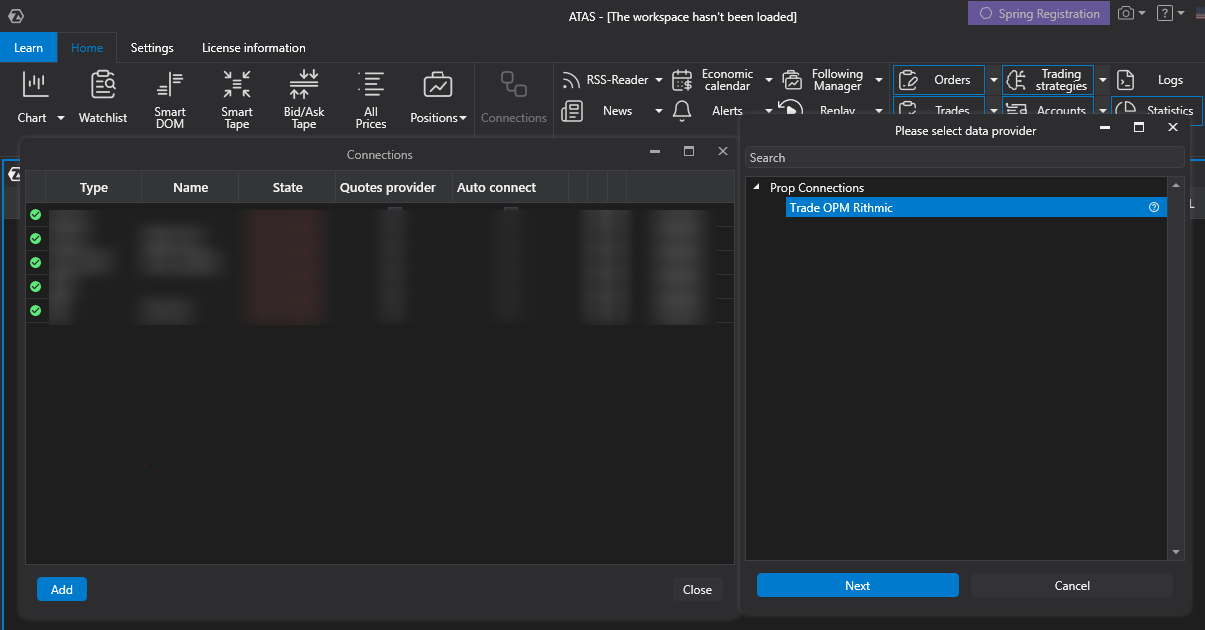Image resolution: width=1205 pixels, height=630 pixels.
Task: Click Add in the Connections window
Action: pyautogui.click(x=61, y=589)
